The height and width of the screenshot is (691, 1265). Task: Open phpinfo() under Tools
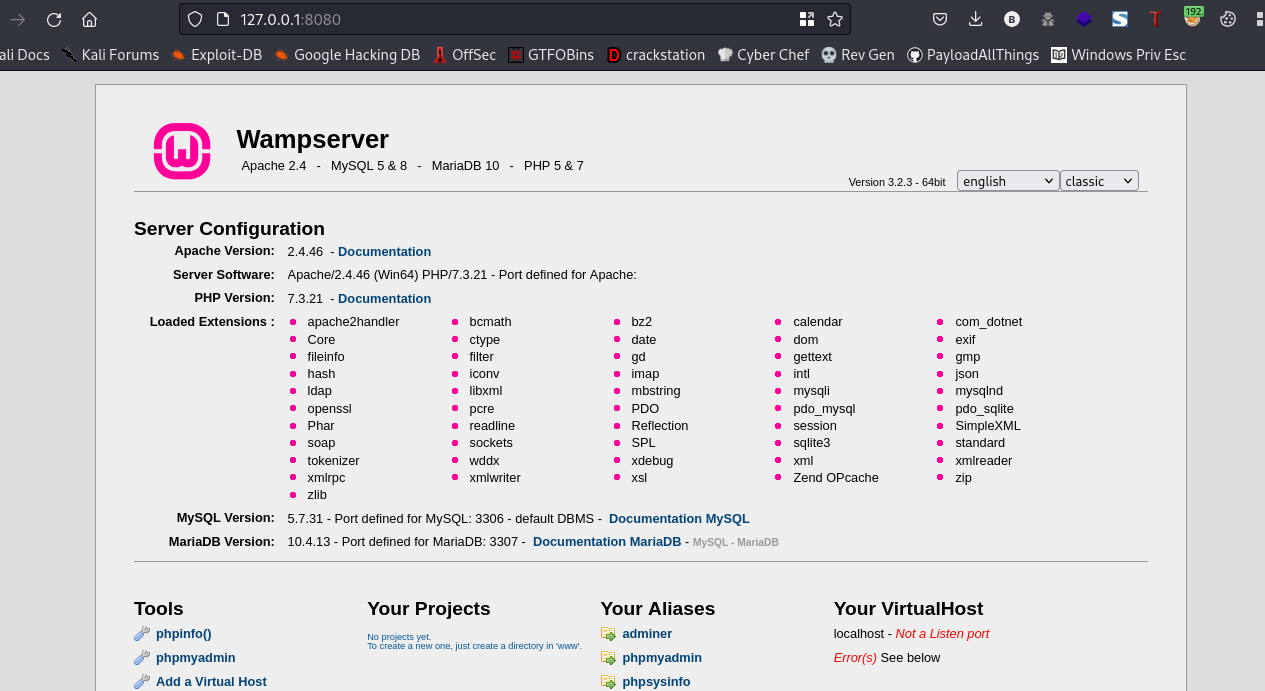tap(184, 634)
